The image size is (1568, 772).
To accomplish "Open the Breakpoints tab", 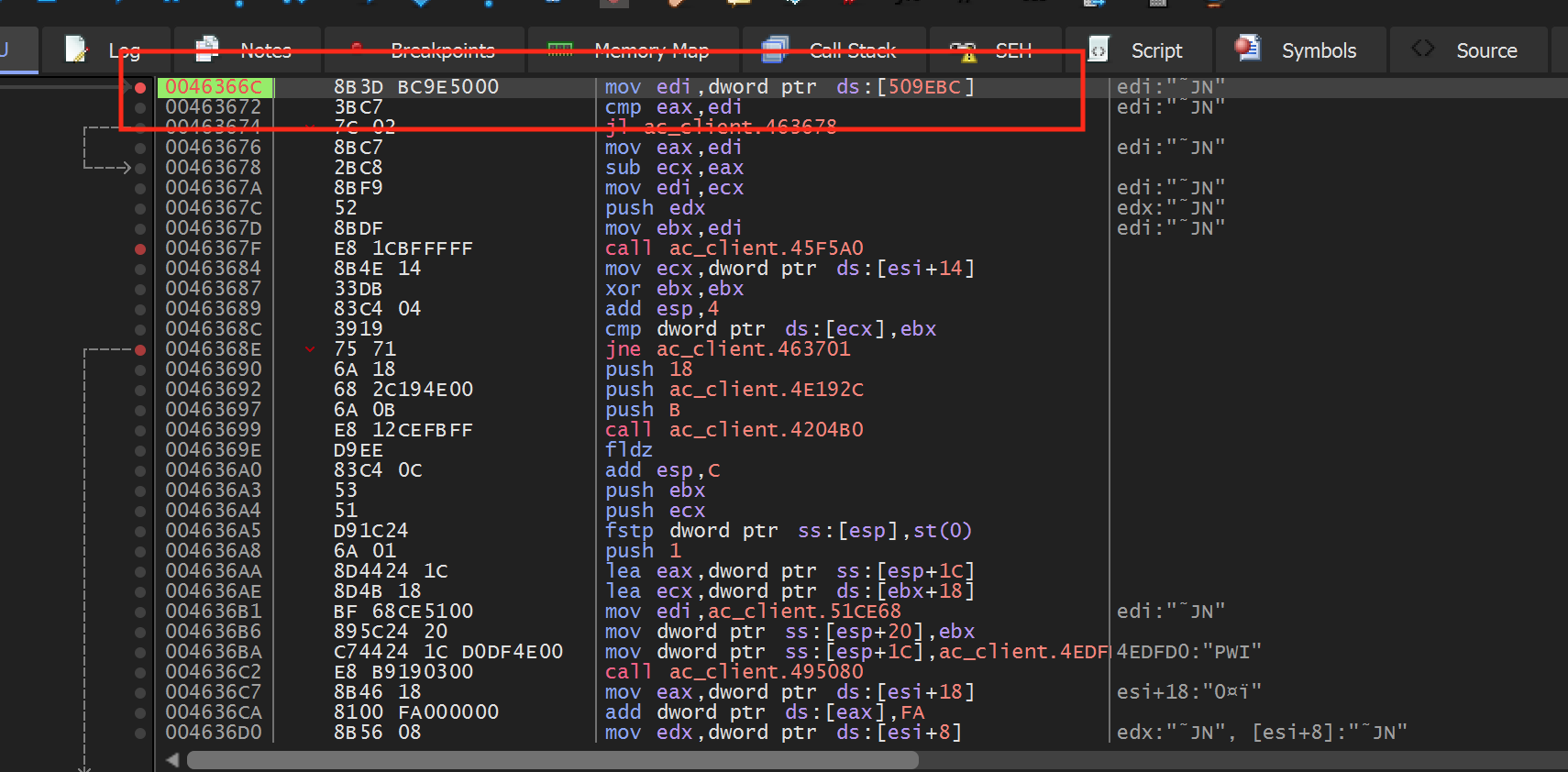I will (x=423, y=50).
